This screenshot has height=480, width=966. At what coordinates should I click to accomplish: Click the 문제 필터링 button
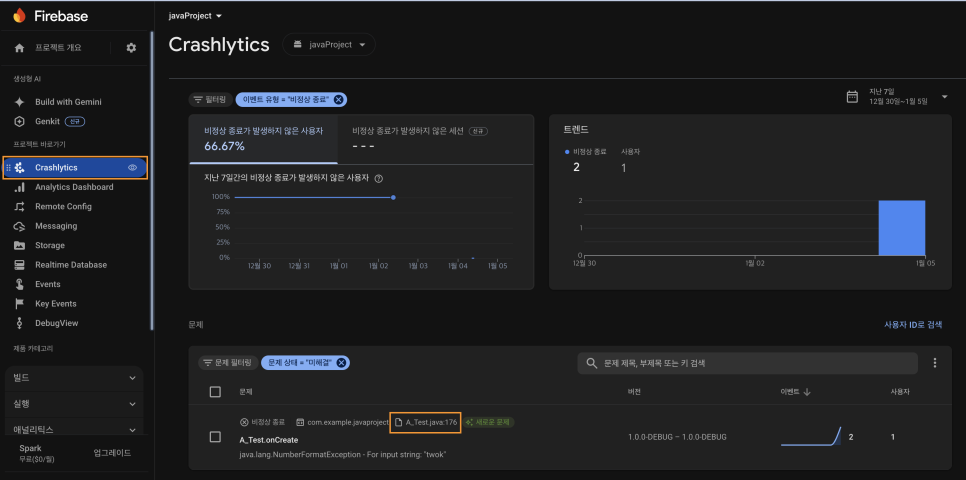pyautogui.click(x=228, y=363)
